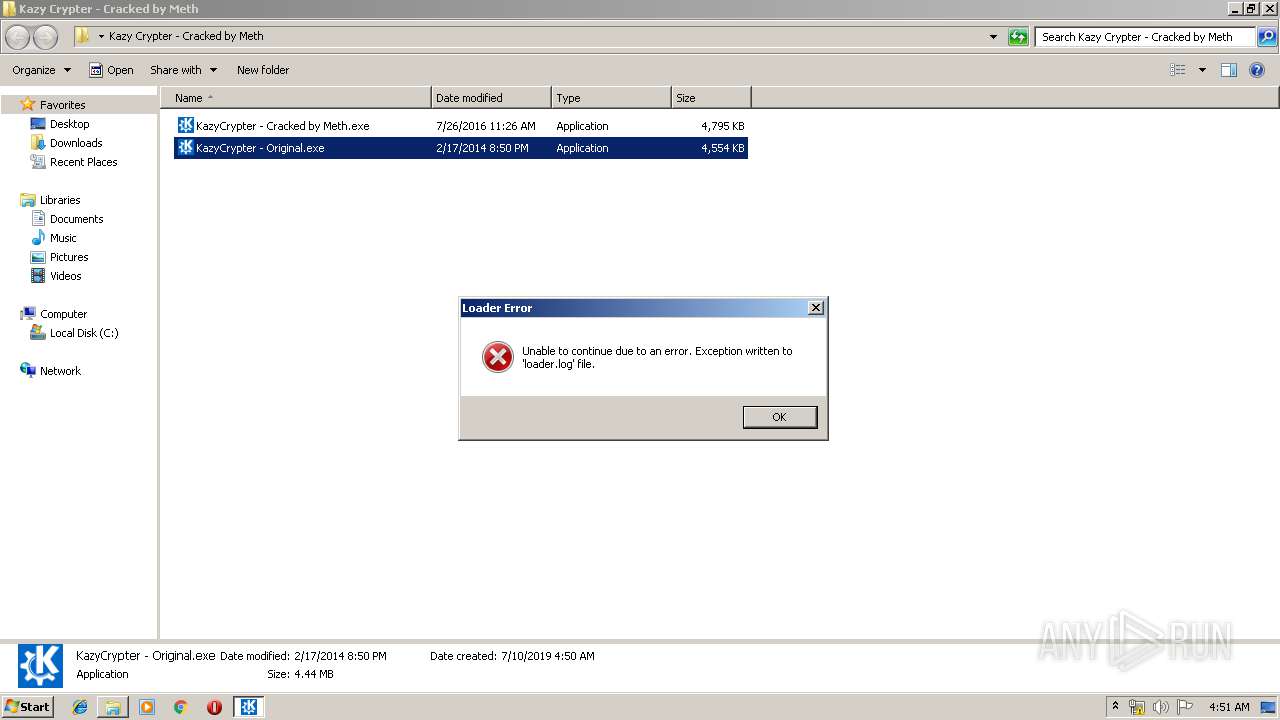Image resolution: width=1280 pixels, height=720 pixels.
Task: Click the Start button
Action: click(x=28, y=706)
